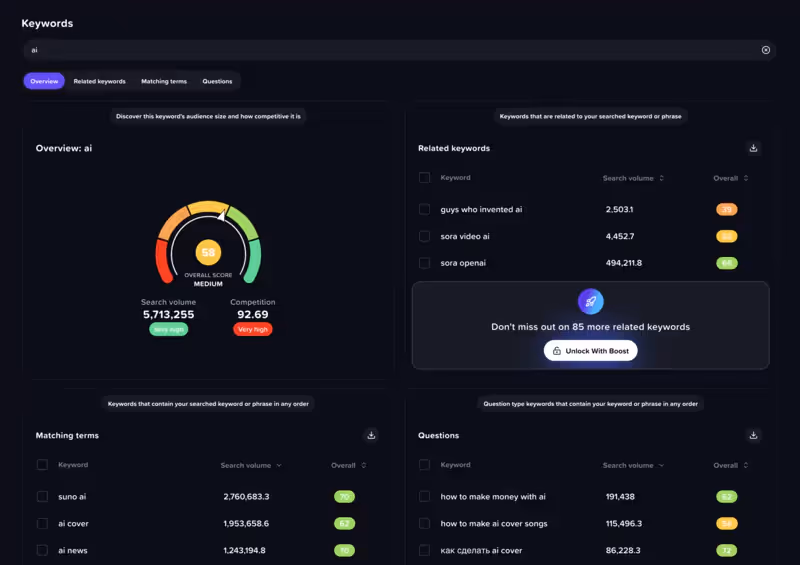
Task: Click the Very high competition badge
Action: coord(253,329)
